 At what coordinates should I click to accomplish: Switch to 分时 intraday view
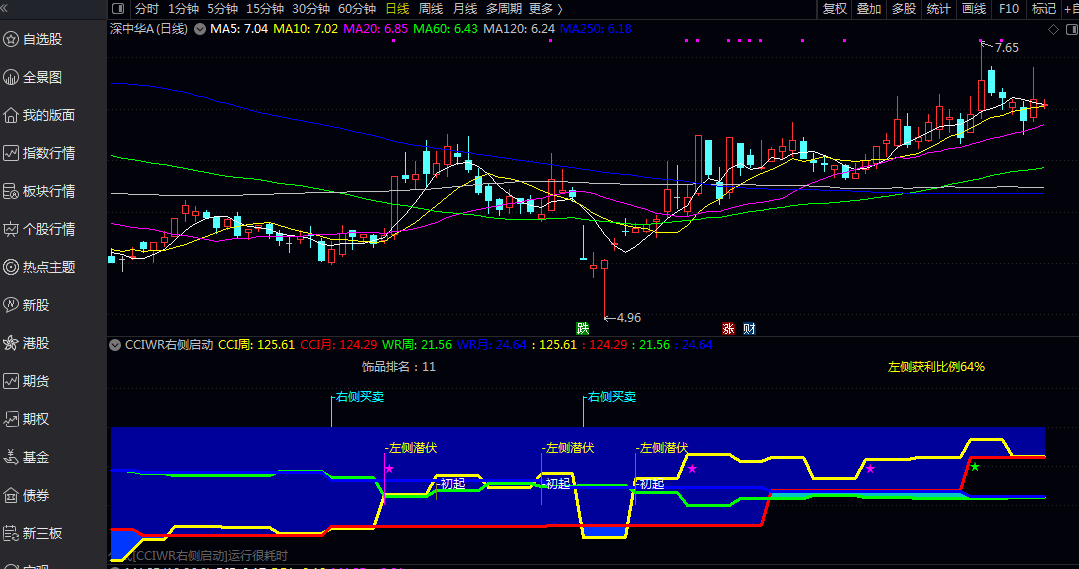147,8
